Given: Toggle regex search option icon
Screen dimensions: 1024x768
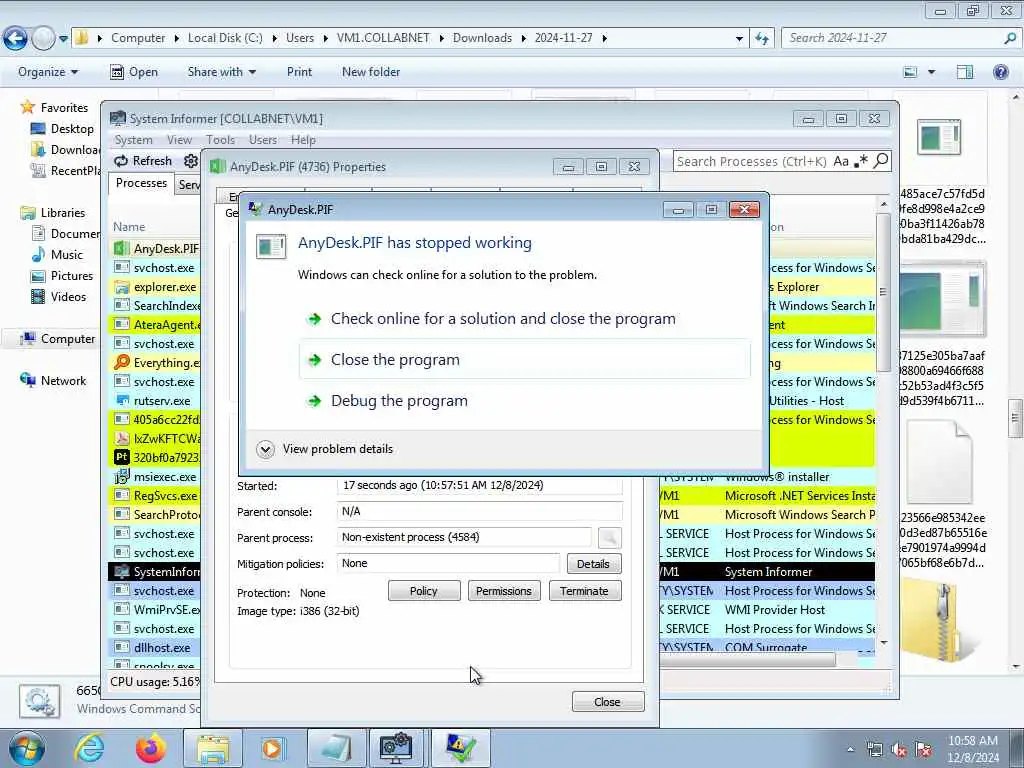Looking at the screenshot, I should [861, 161].
